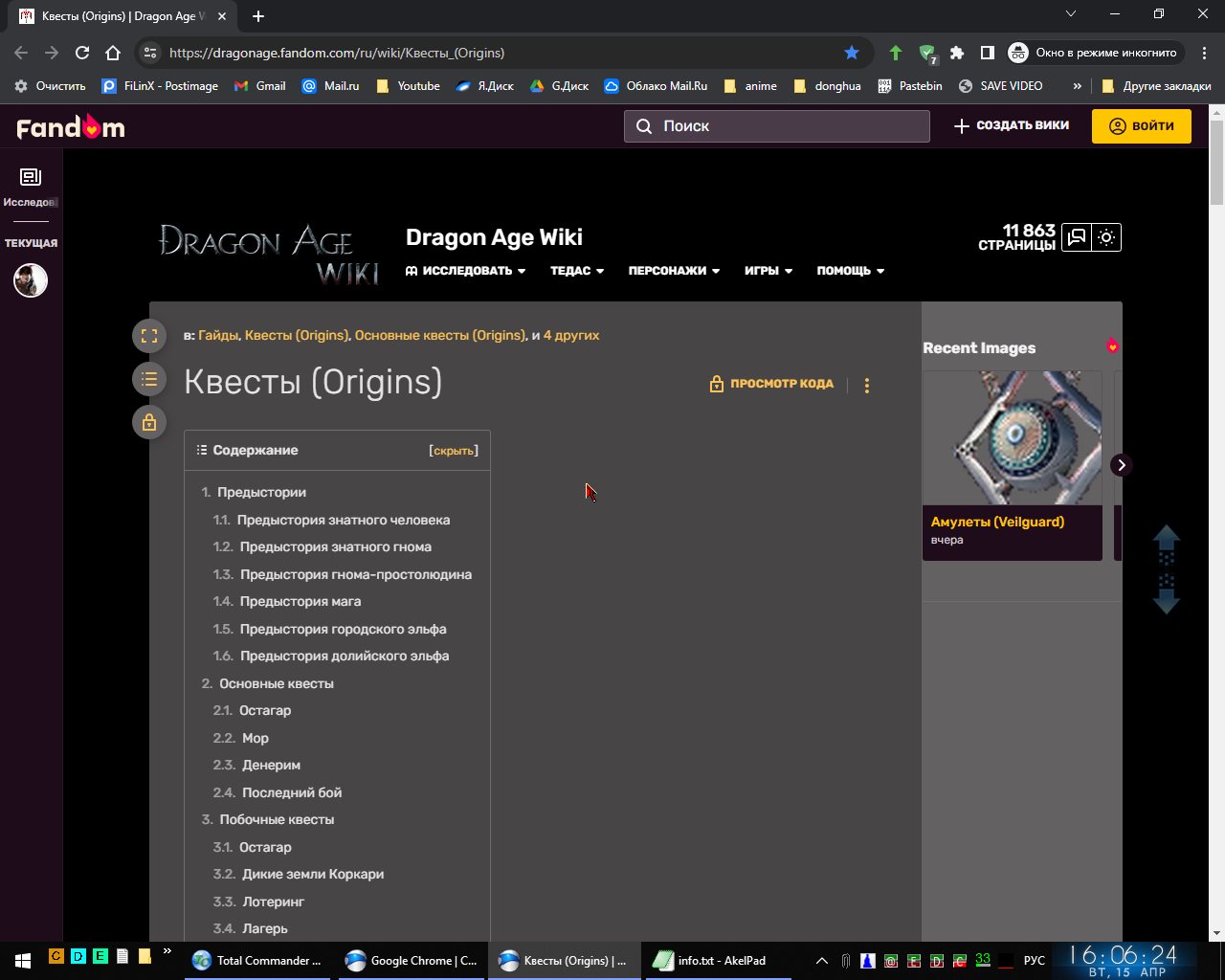The width and height of the screenshot is (1225, 980).
Task: Open drive C shortcut on taskbar
Action: point(56,955)
